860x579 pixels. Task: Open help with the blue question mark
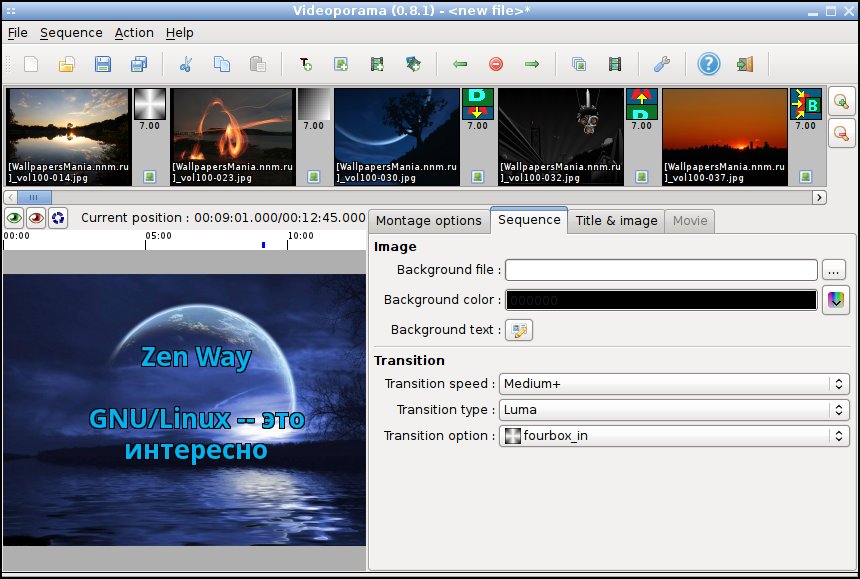tap(709, 64)
